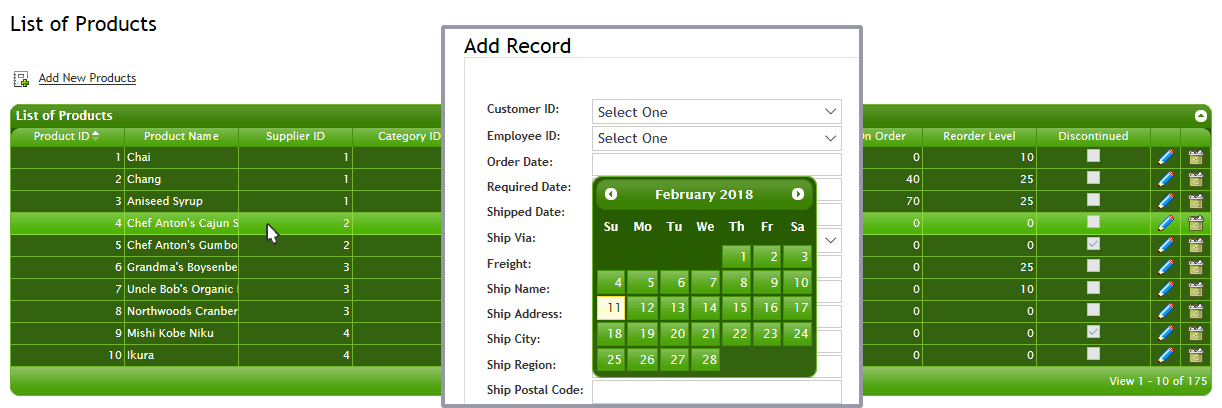Click edit pencil icon for Ikura row
This screenshot has width=1222, height=408.
tap(1165, 355)
